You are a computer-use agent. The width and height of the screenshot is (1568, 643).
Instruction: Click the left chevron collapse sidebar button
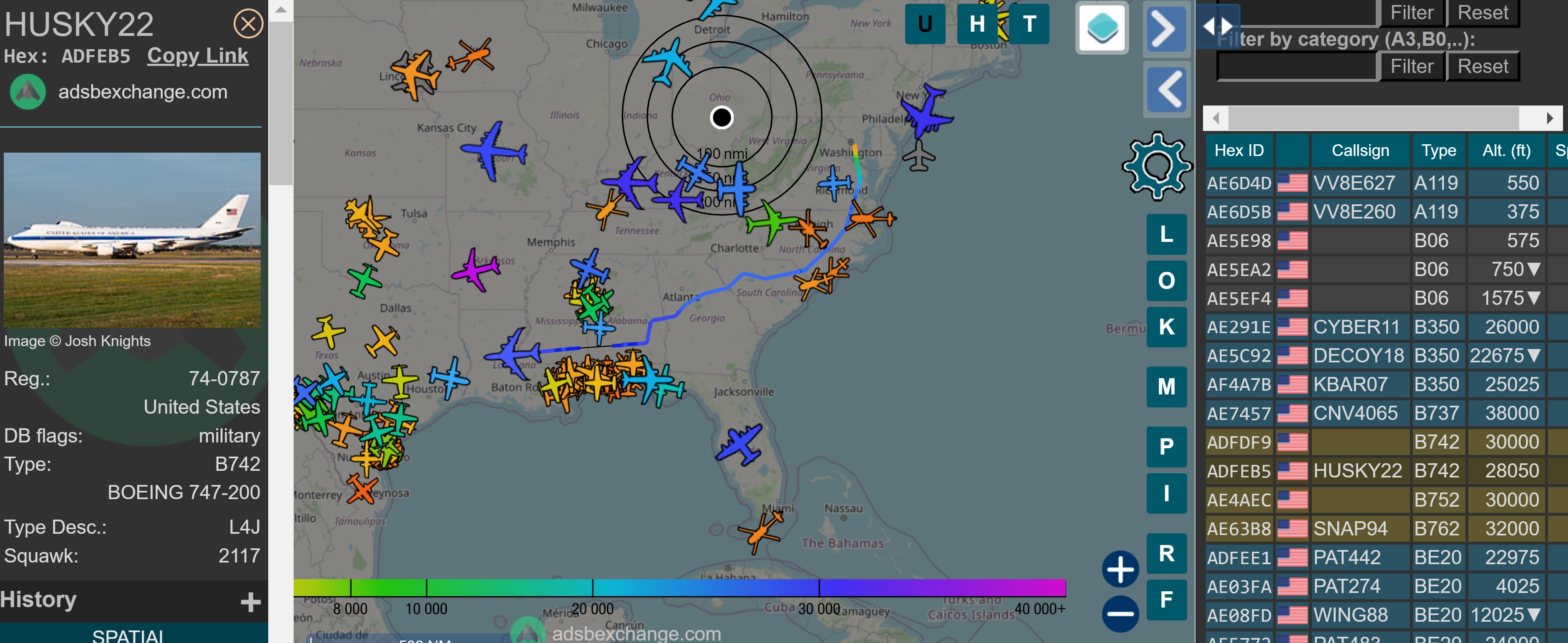(1166, 89)
